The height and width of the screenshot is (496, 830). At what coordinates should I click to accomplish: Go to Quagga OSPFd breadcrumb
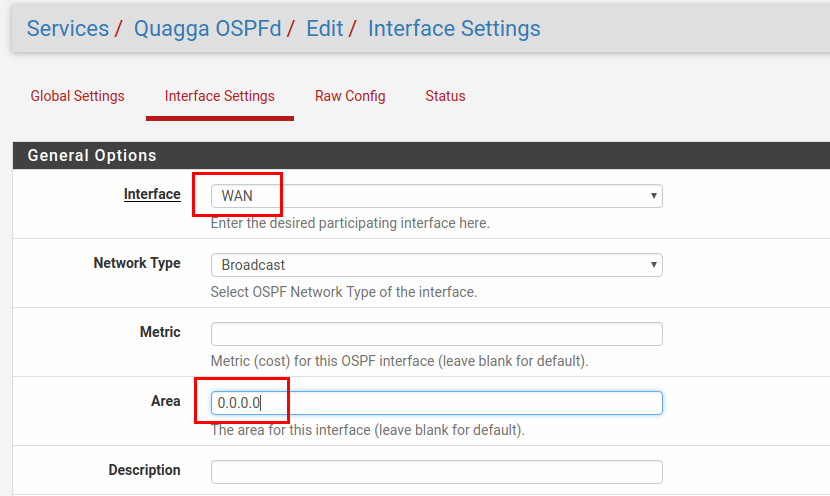tap(208, 29)
